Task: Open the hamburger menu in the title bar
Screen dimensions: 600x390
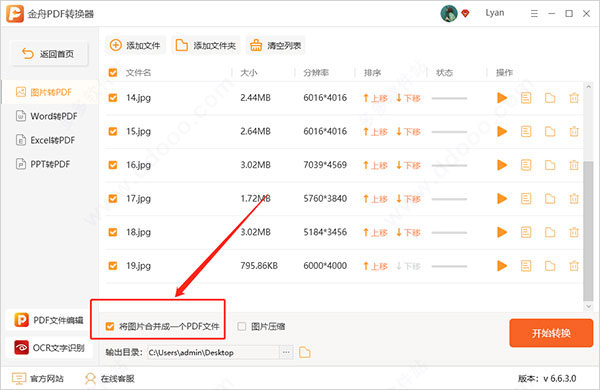Action: point(534,14)
